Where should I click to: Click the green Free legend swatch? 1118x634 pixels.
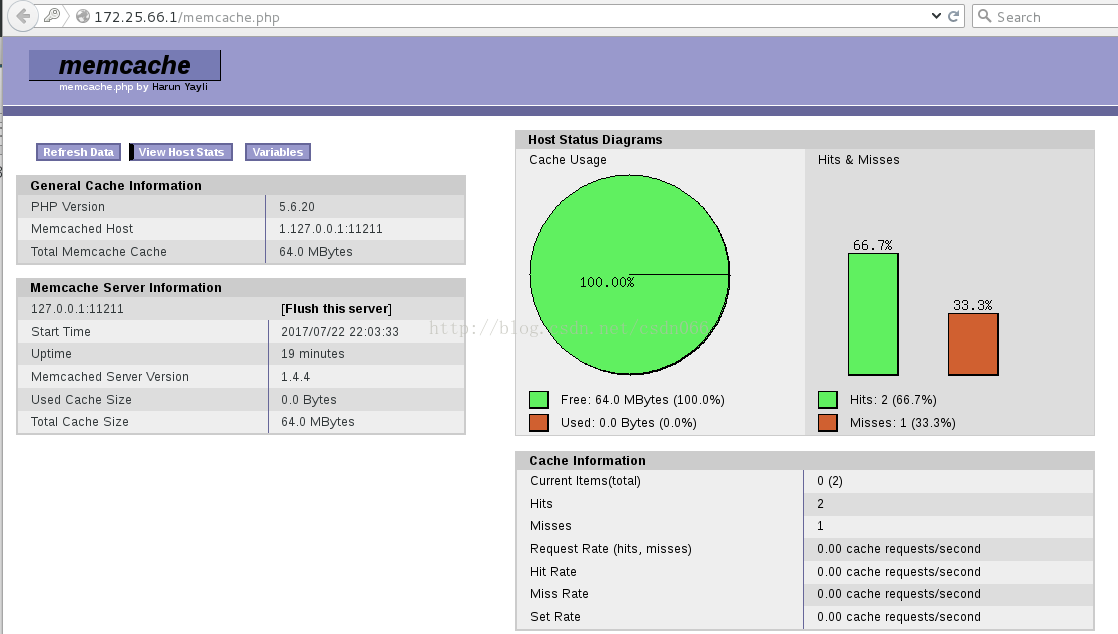[x=539, y=399]
